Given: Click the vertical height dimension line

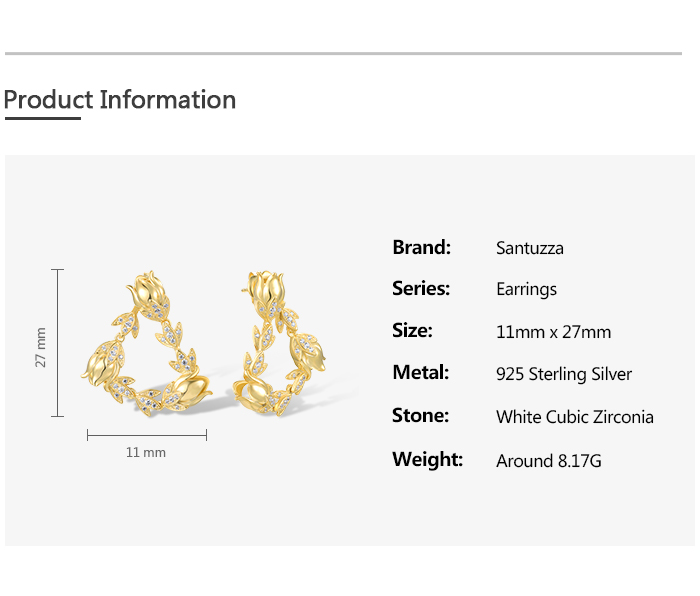Looking at the screenshot, I should pos(58,343).
